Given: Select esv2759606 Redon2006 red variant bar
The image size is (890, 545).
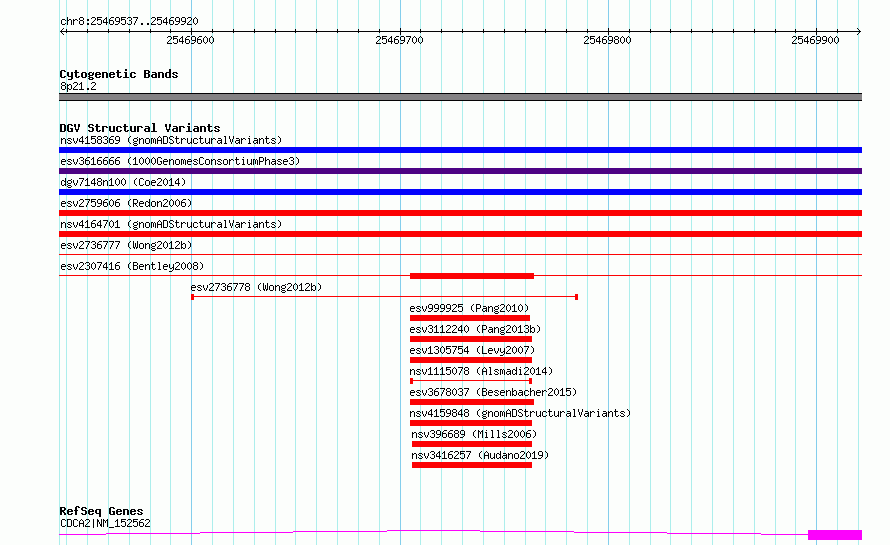Looking at the screenshot, I should 460,213.
